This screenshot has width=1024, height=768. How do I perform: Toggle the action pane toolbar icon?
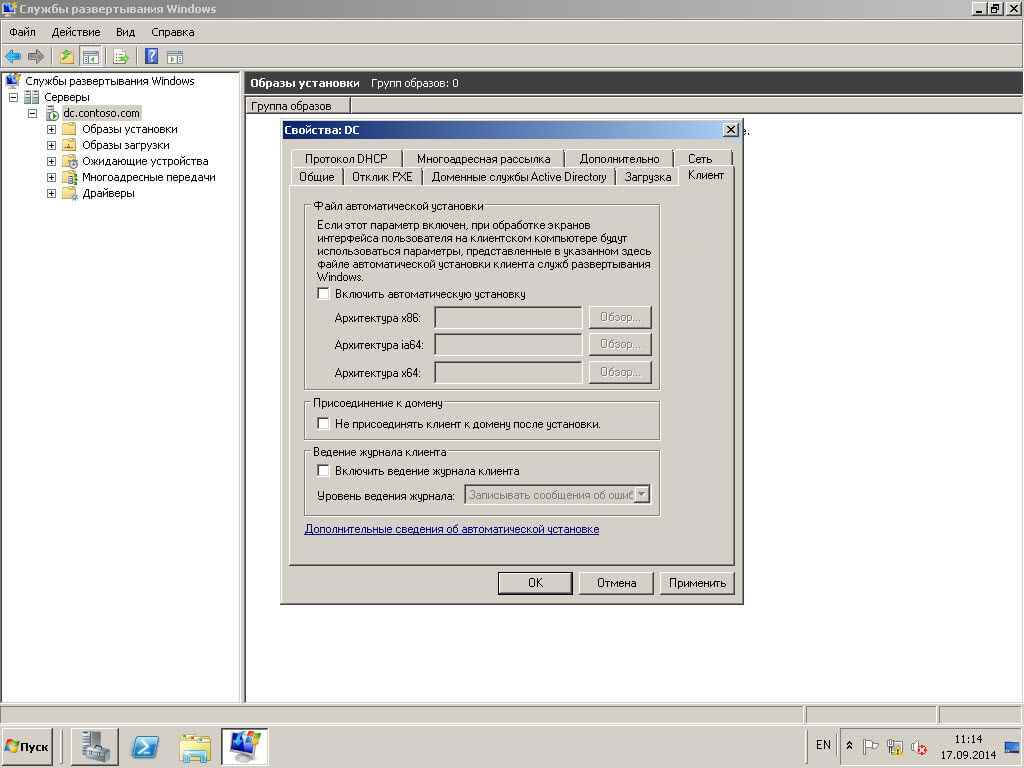pos(175,57)
